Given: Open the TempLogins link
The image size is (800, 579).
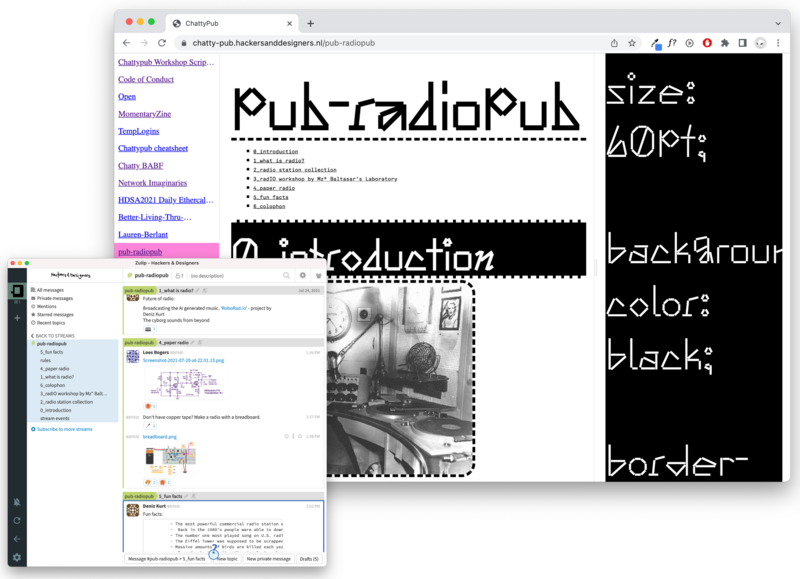Looking at the screenshot, I should [138, 131].
